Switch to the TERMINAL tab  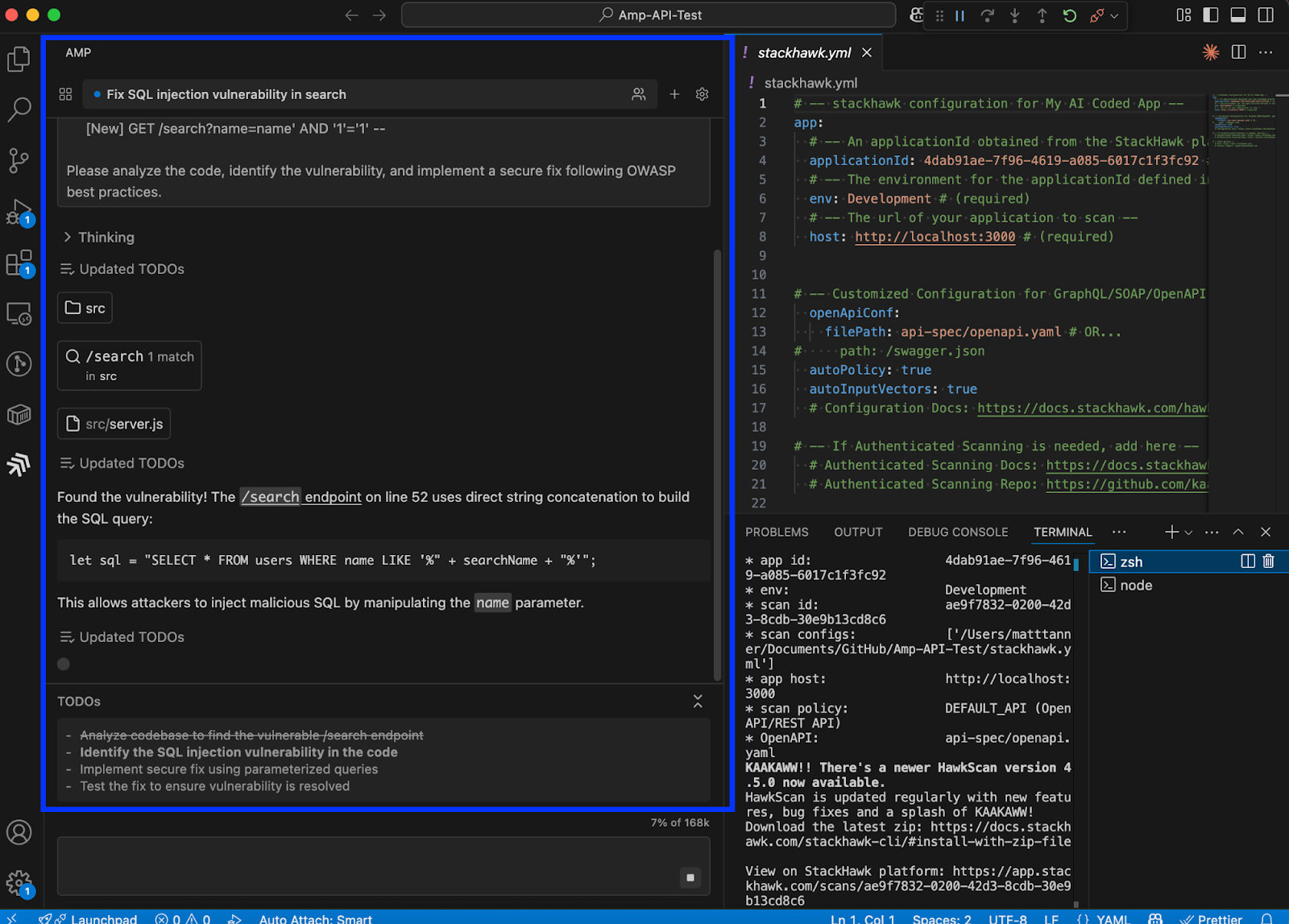tap(1063, 532)
